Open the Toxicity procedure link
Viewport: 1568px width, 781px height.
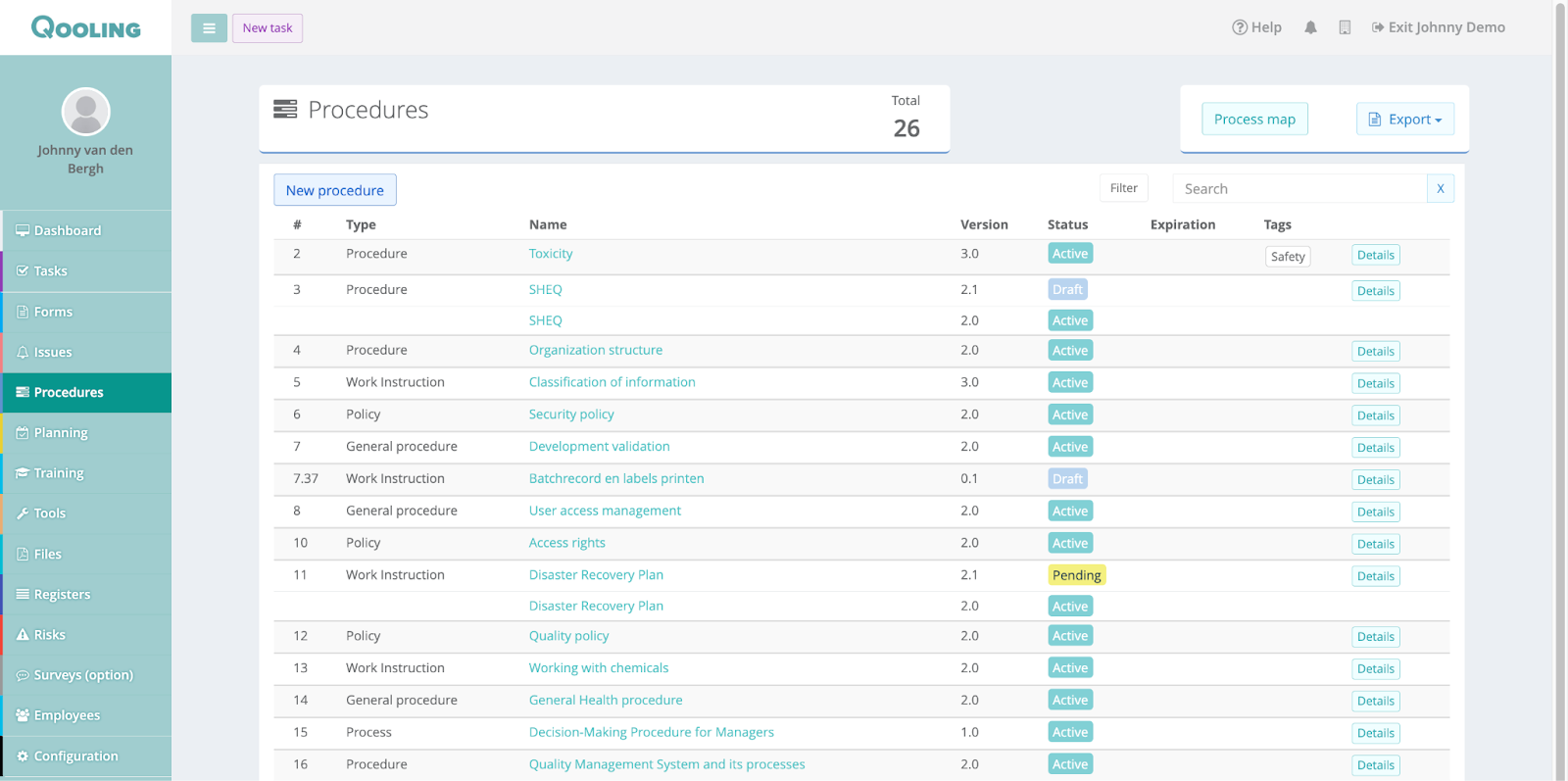[551, 254]
